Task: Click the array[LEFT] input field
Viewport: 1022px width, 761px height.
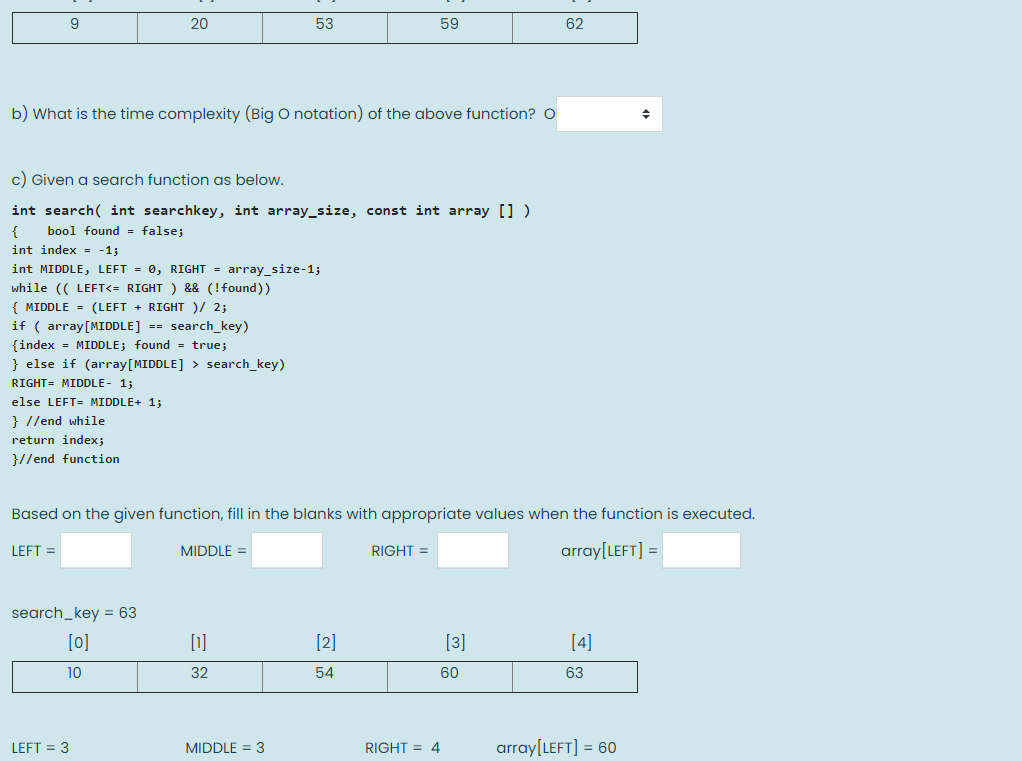Action: click(x=700, y=550)
